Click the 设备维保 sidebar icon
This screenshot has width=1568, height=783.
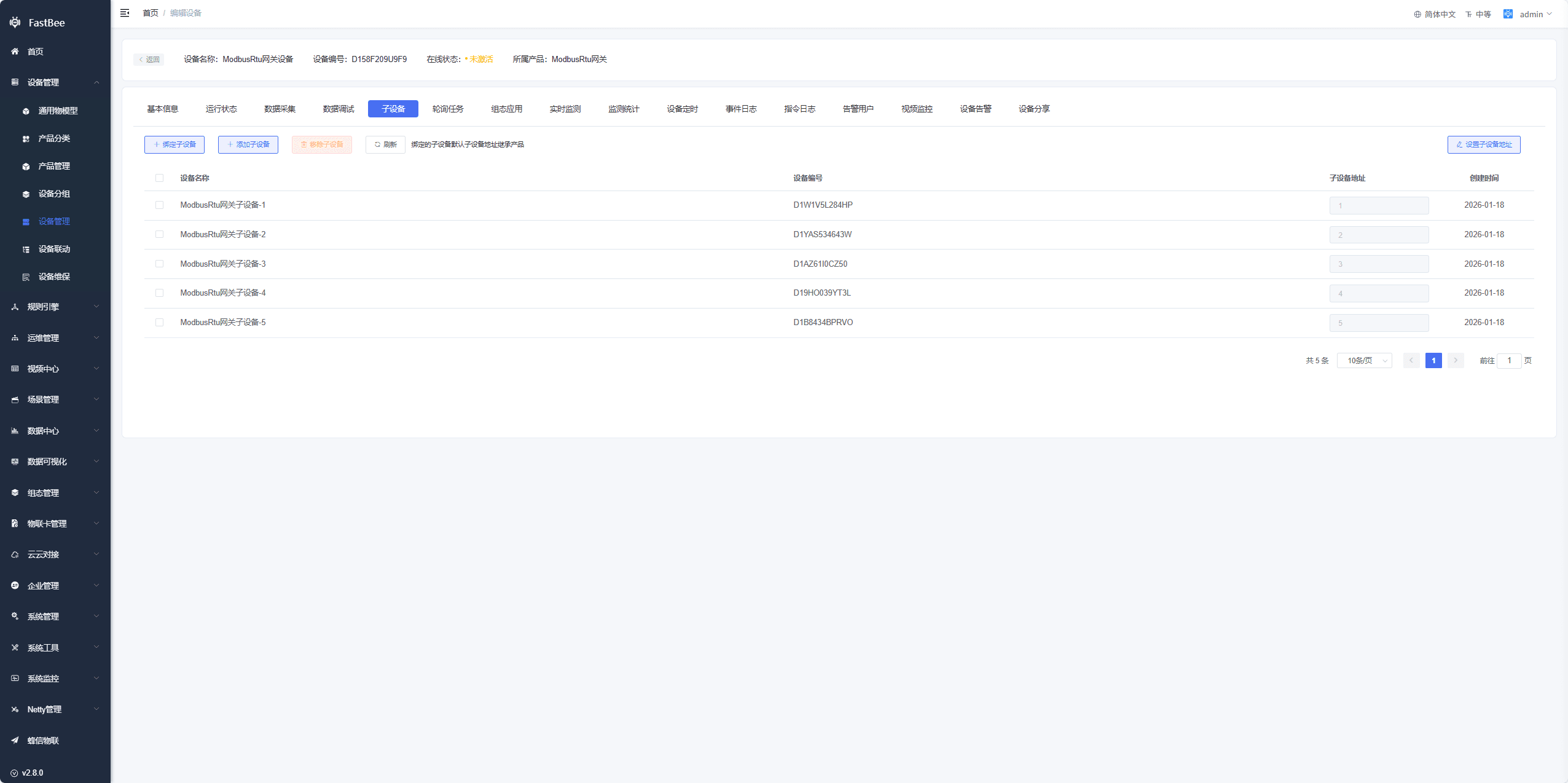pos(26,277)
